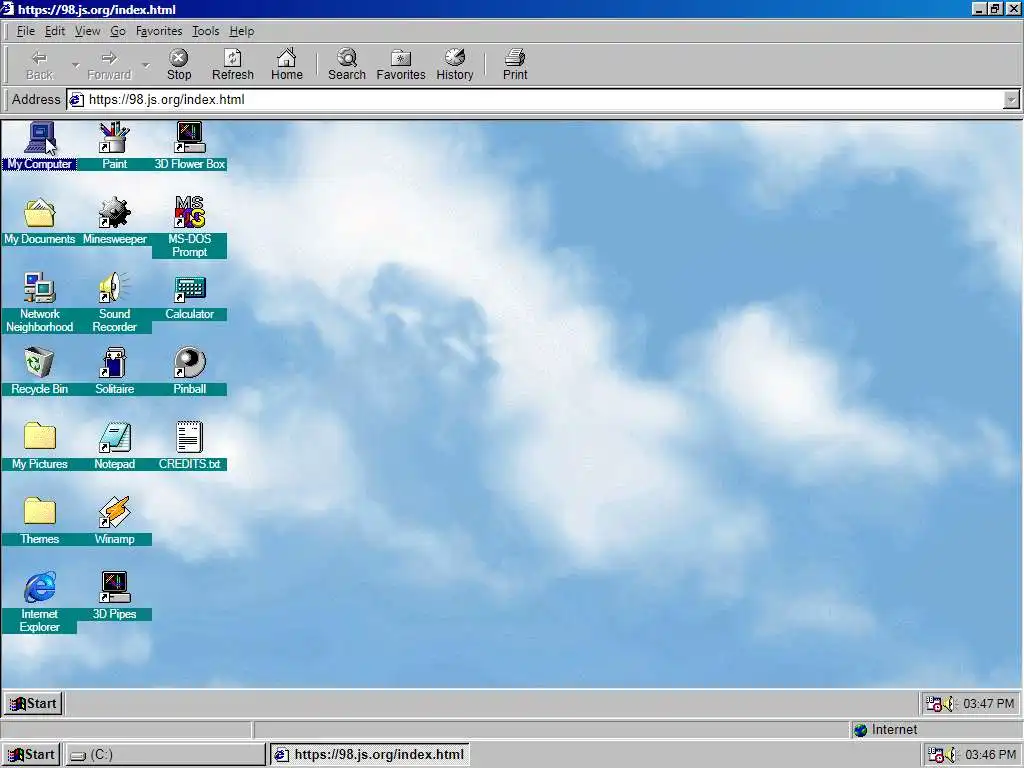Click the 03:46 PM outer taskbar clock

tap(990, 754)
